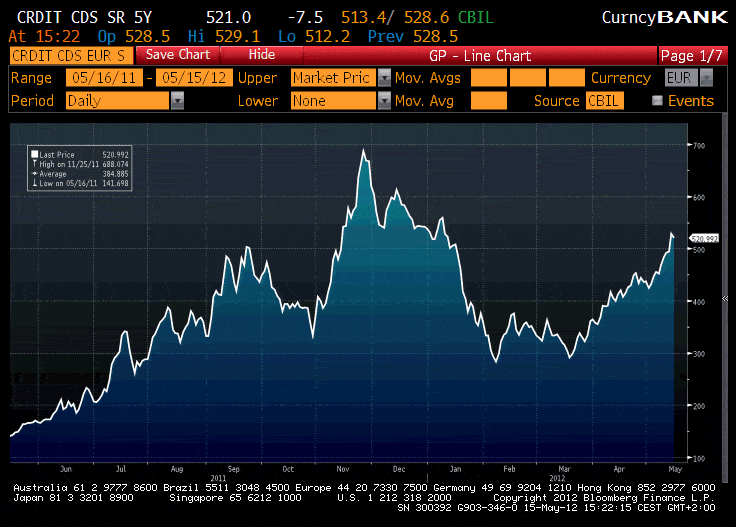Open the Lower None dropdown arrow
736x527 pixels.
[380, 100]
